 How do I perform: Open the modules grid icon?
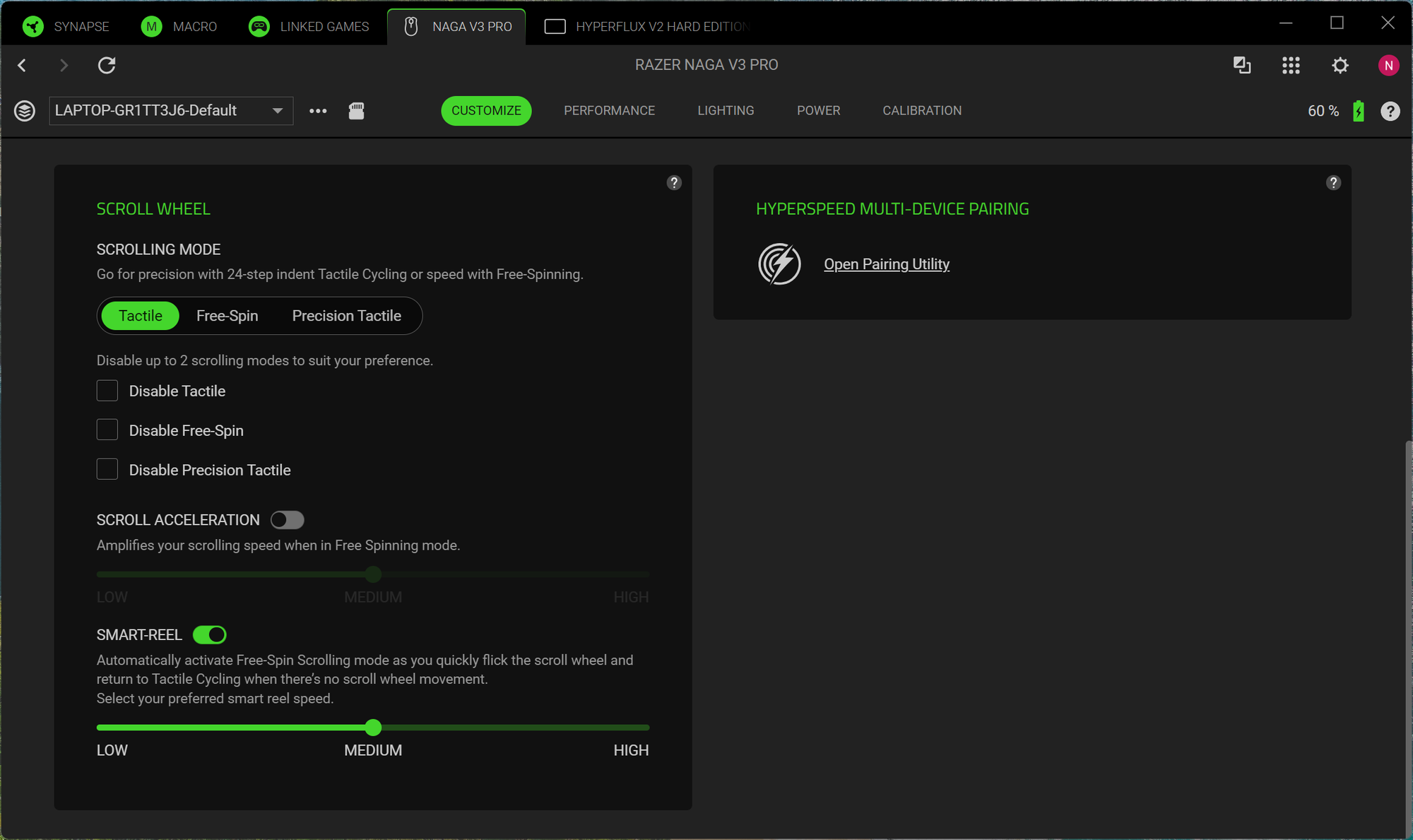pos(1291,66)
